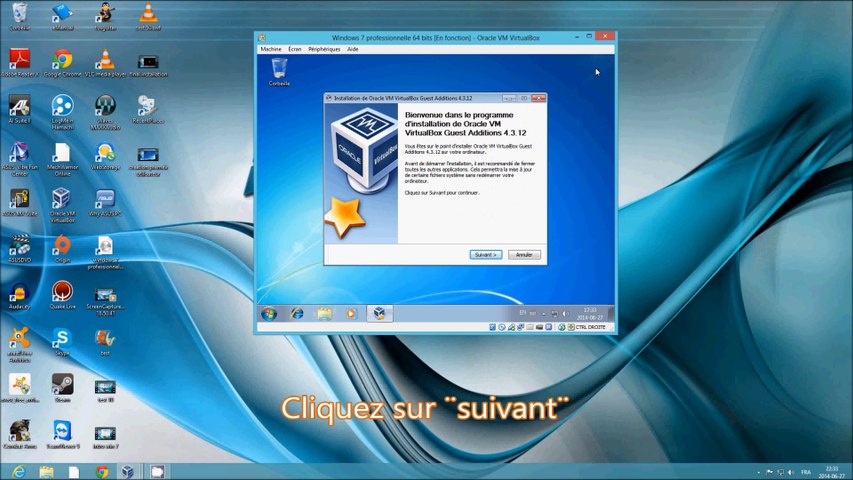Select the WebStorage desktop shortcut
This screenshot has height=480, width=853.
[x=105, y=156]
